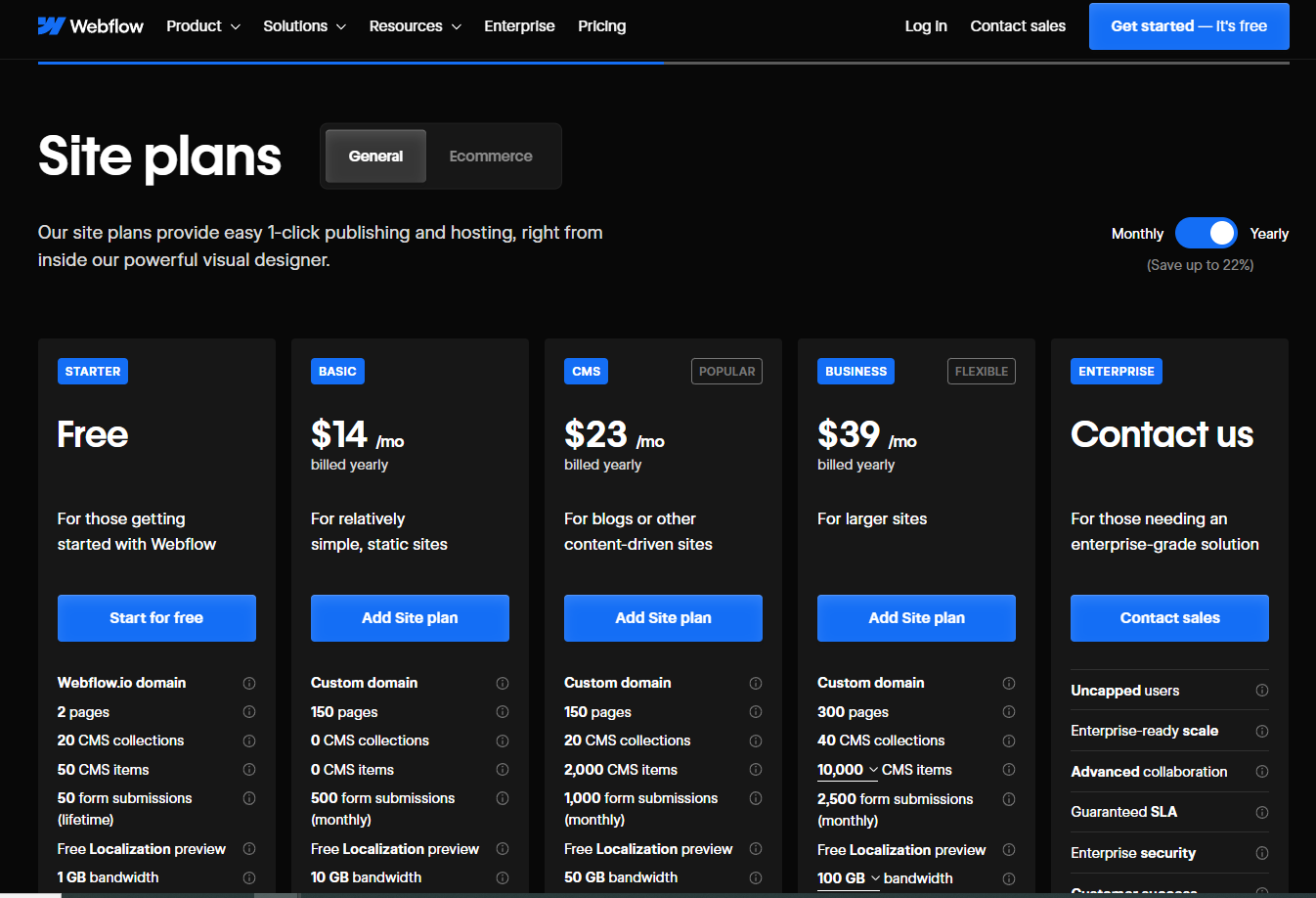Open info icon for 0 CMS items

[x=503, y=769]
